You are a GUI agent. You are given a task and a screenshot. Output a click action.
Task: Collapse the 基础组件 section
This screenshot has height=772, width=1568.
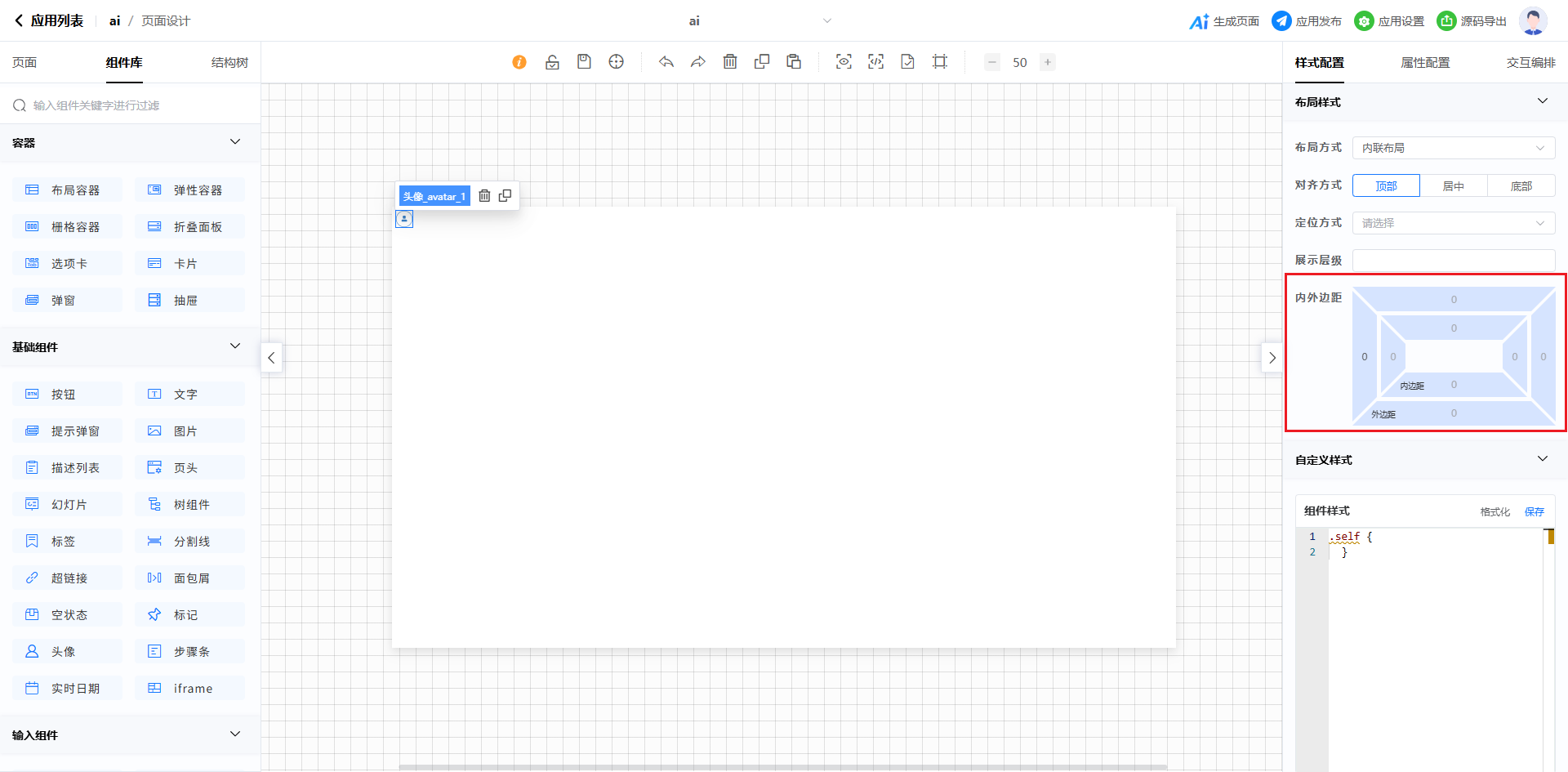click(235, 346)
